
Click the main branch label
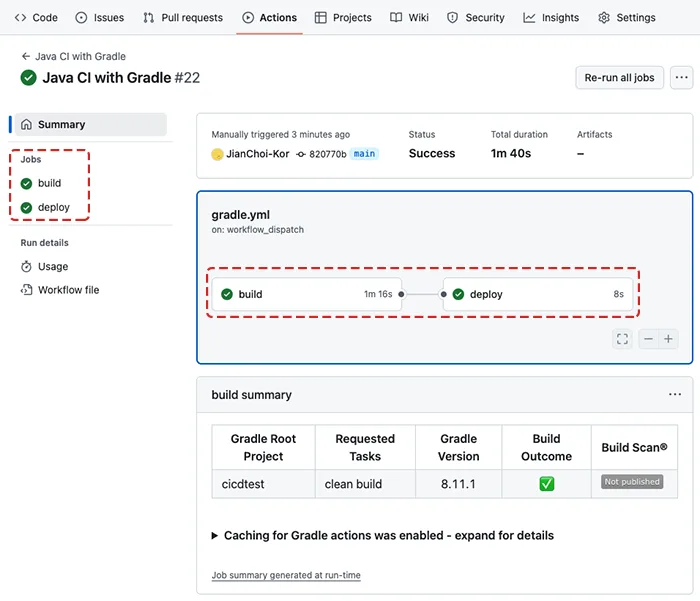click(x=364, y=154)
